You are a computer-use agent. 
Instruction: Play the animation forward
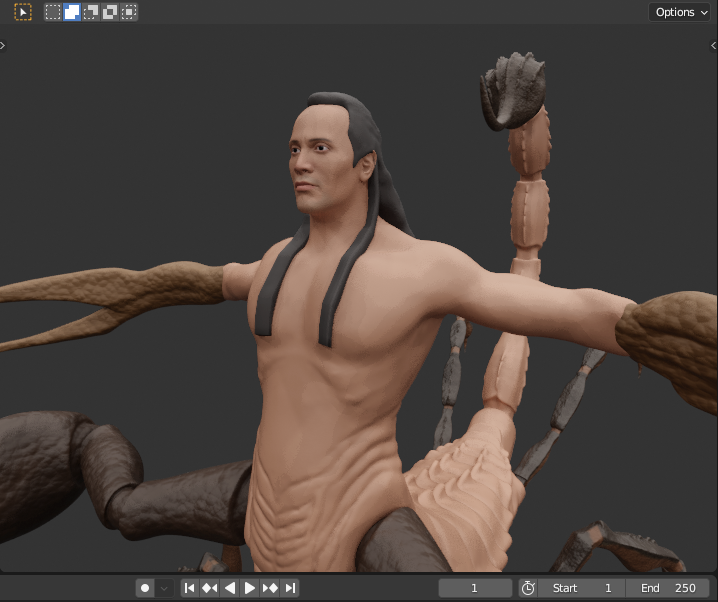[x=250, y=588]
